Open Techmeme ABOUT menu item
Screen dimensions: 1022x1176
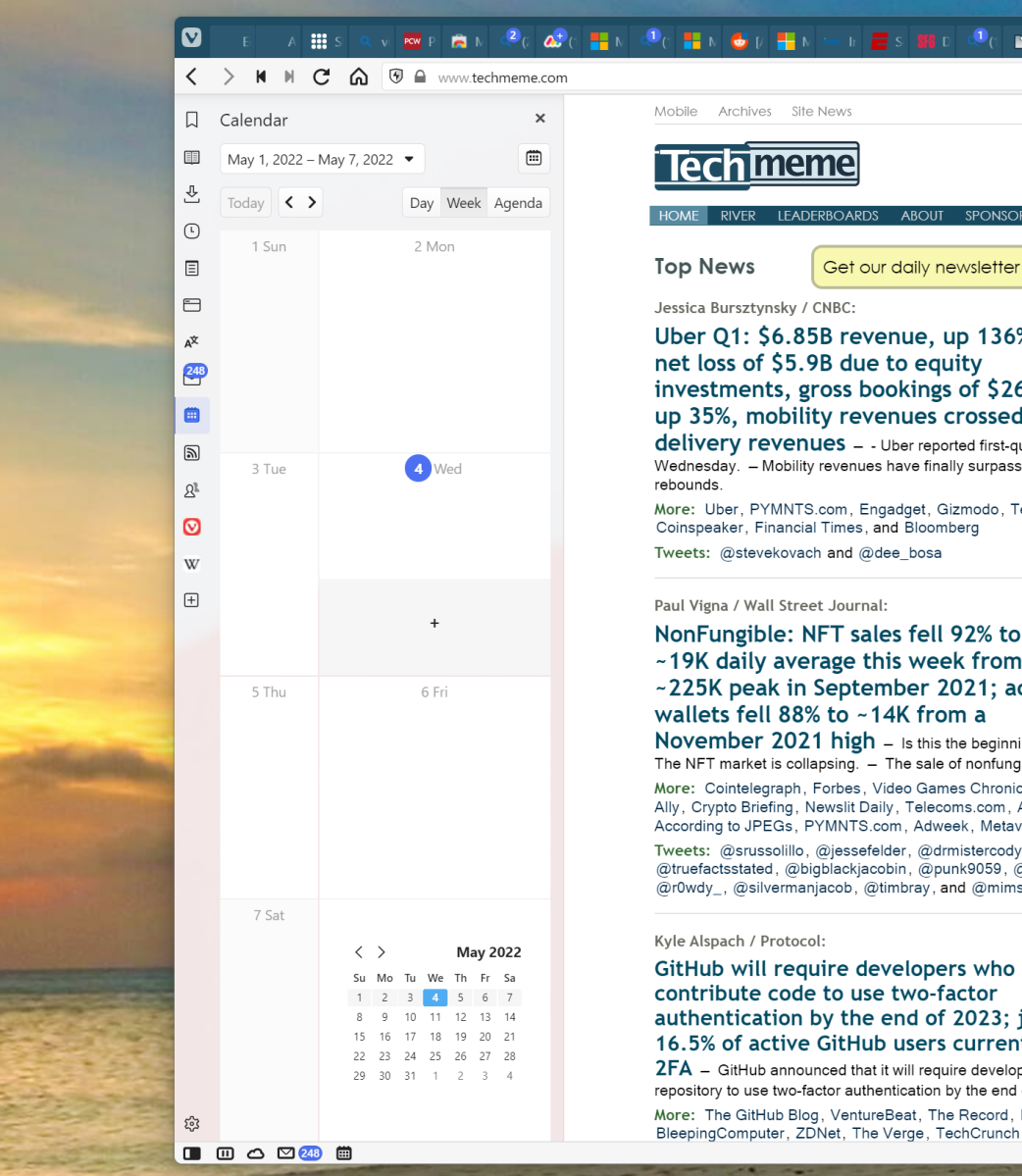[x=922, y=216]
